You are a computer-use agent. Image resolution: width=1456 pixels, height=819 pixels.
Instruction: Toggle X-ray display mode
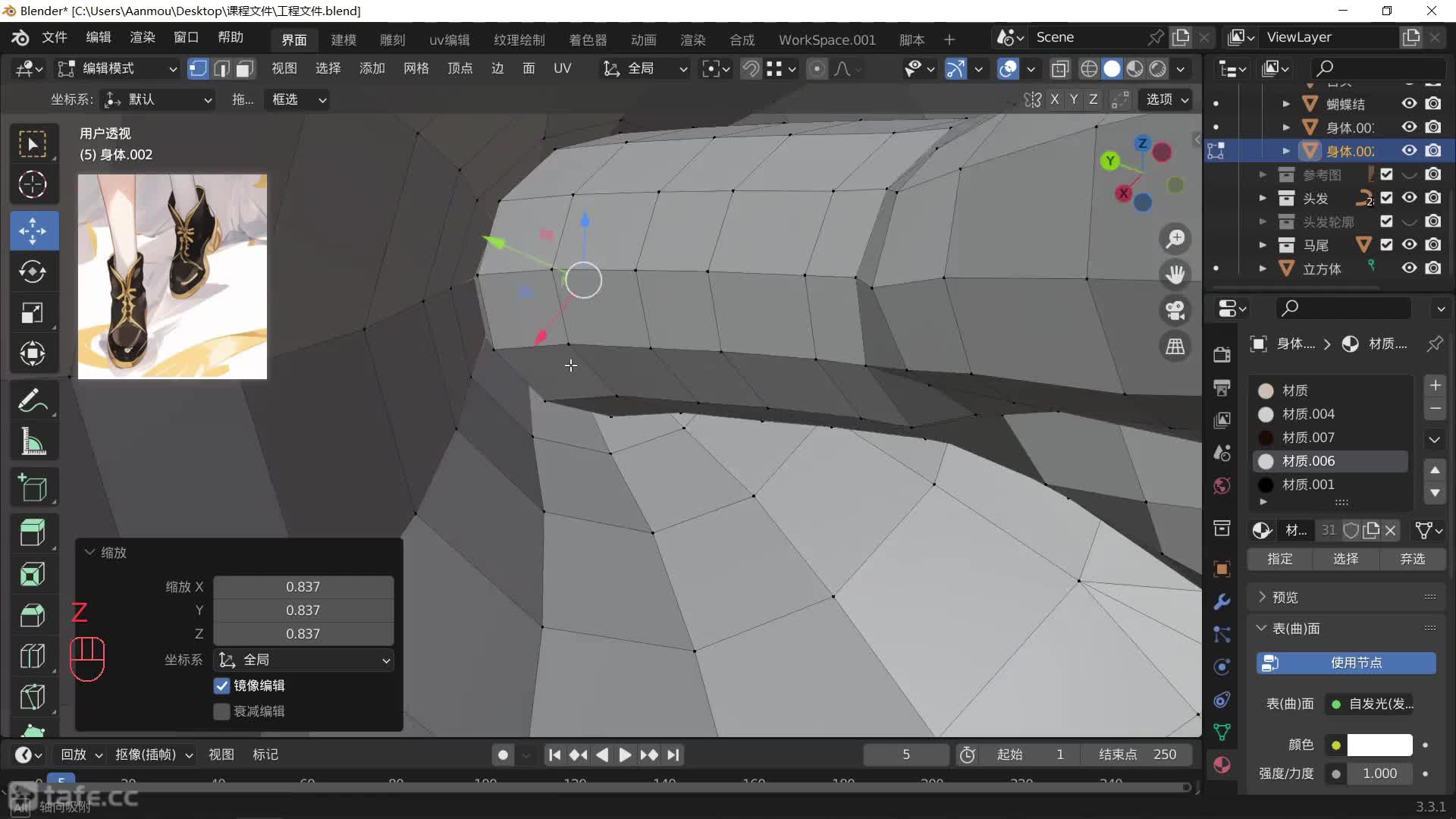tap(1060, 69)
